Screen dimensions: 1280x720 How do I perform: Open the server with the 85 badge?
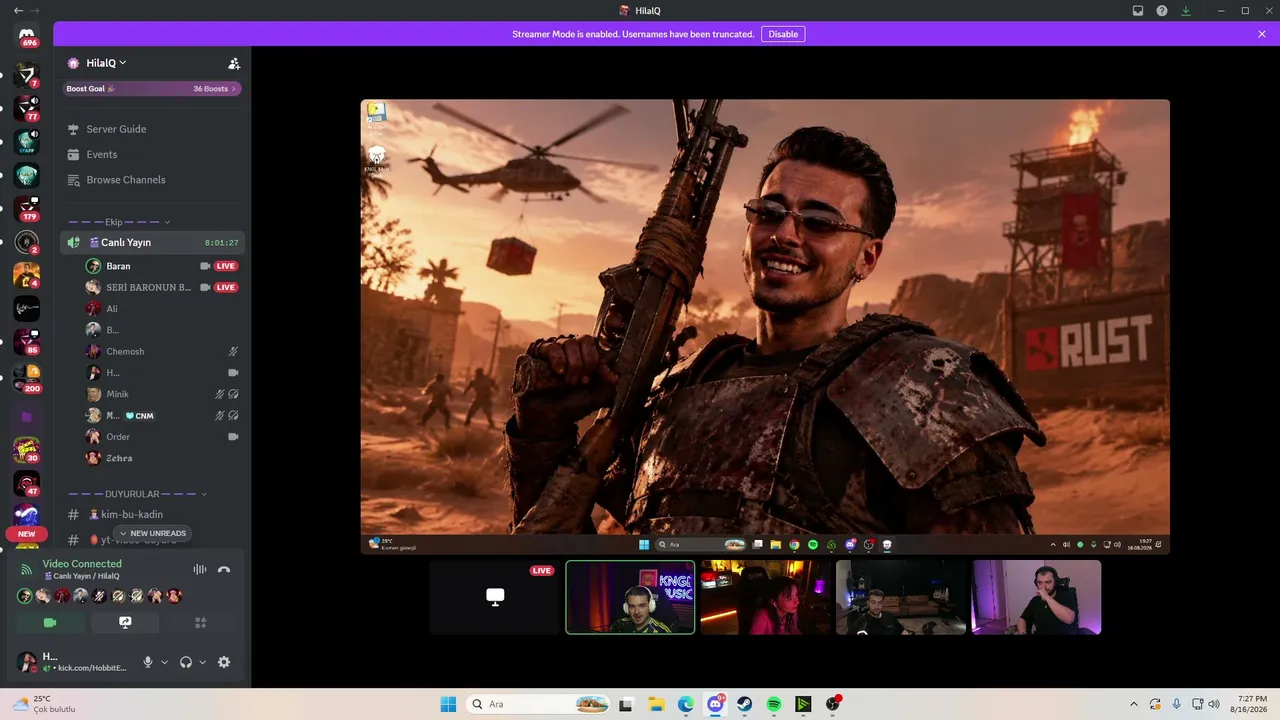[27, 341]
